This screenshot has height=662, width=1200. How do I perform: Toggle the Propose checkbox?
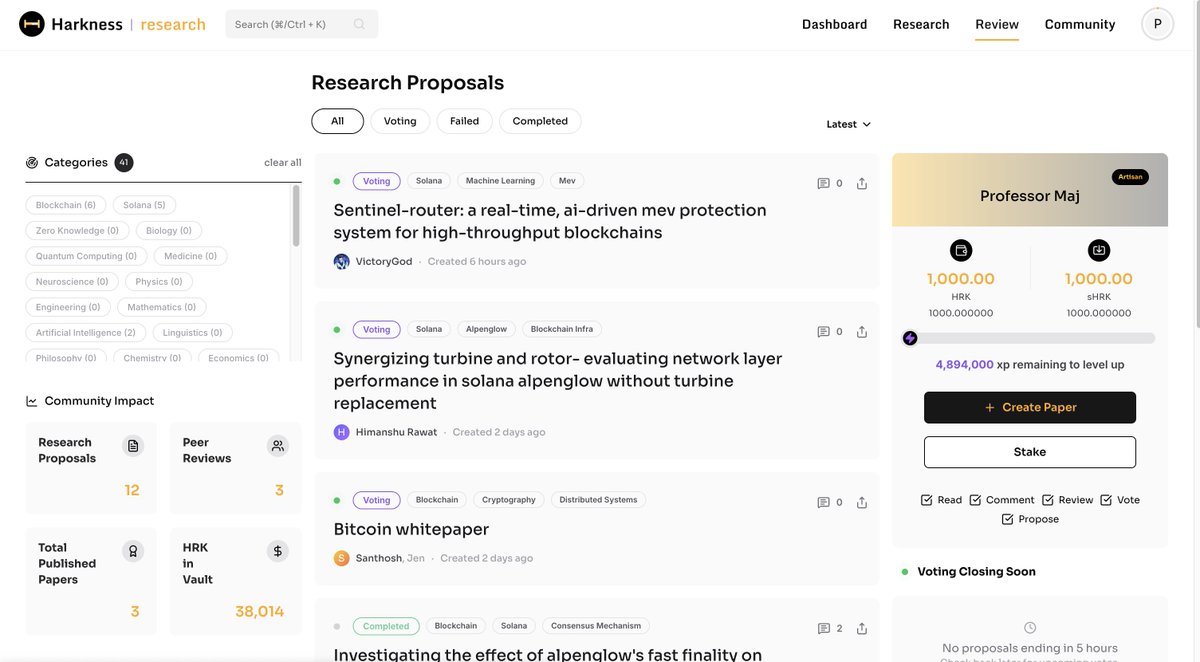point(1008,519)
